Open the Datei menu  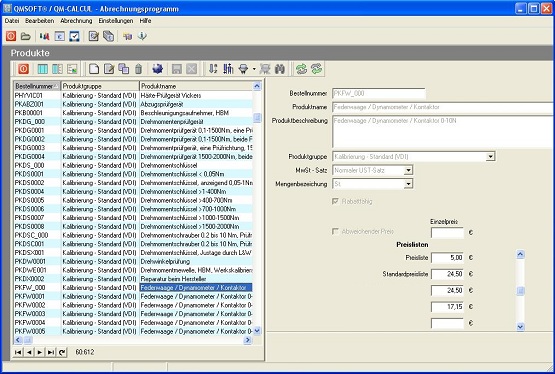click(12, 21)
